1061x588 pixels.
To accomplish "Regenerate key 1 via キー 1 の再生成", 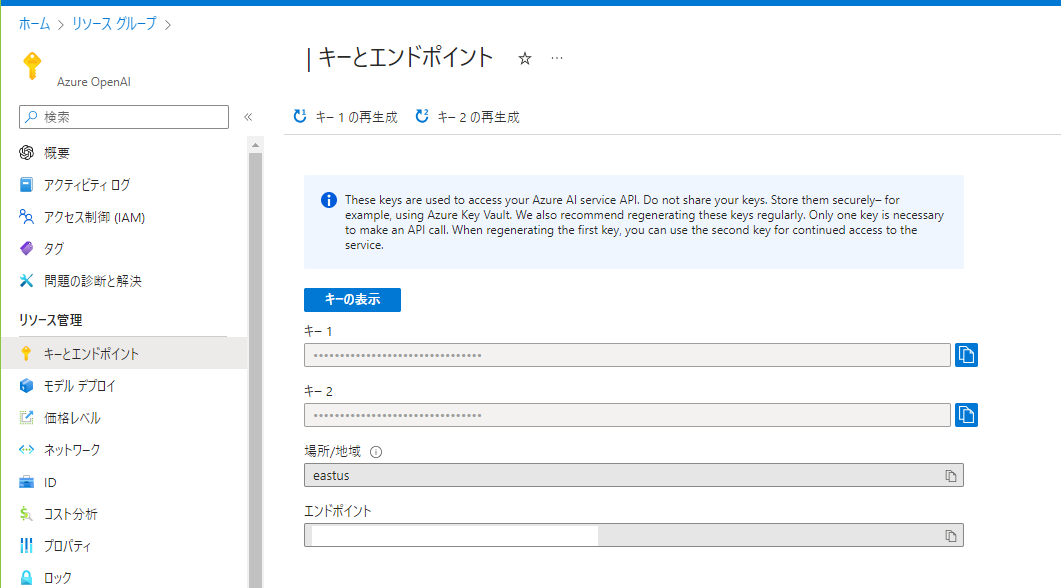I will (345, 117).
